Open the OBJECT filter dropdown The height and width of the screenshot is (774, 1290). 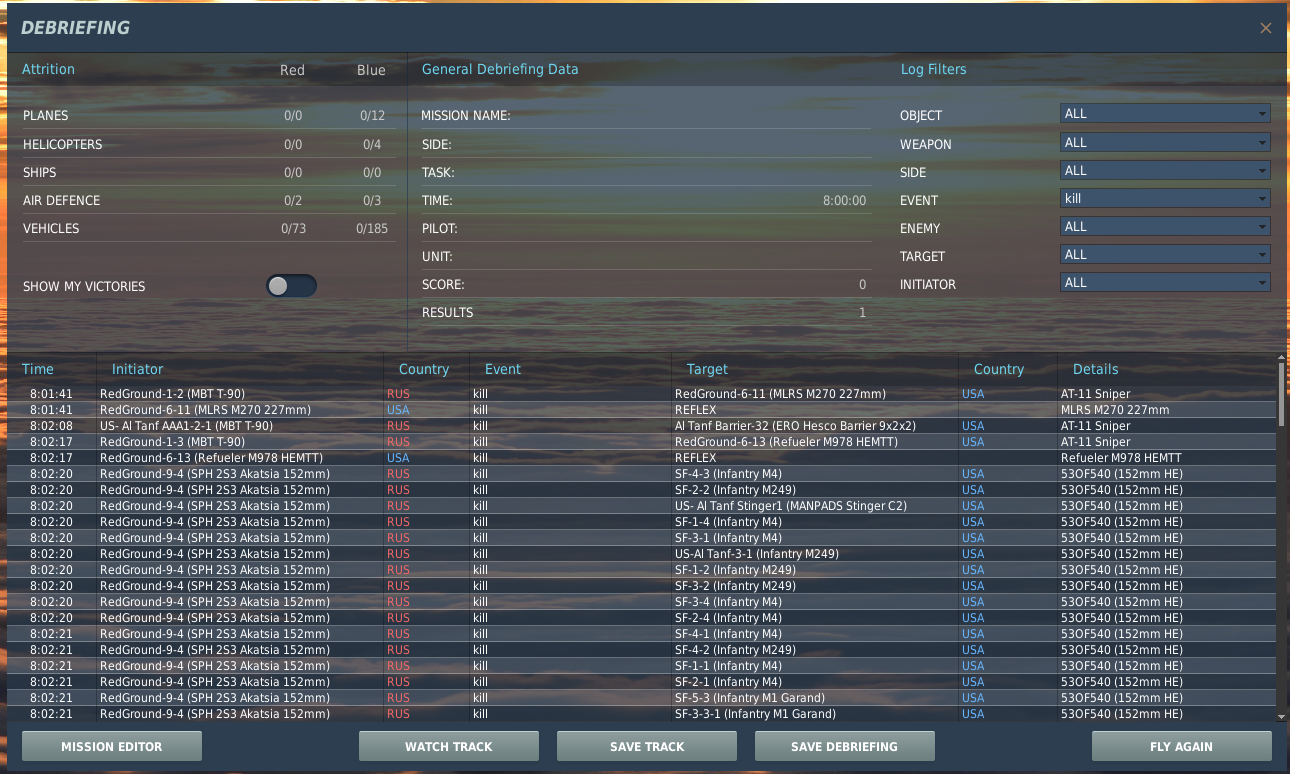pyautogui.click(x=1165, y=114)
